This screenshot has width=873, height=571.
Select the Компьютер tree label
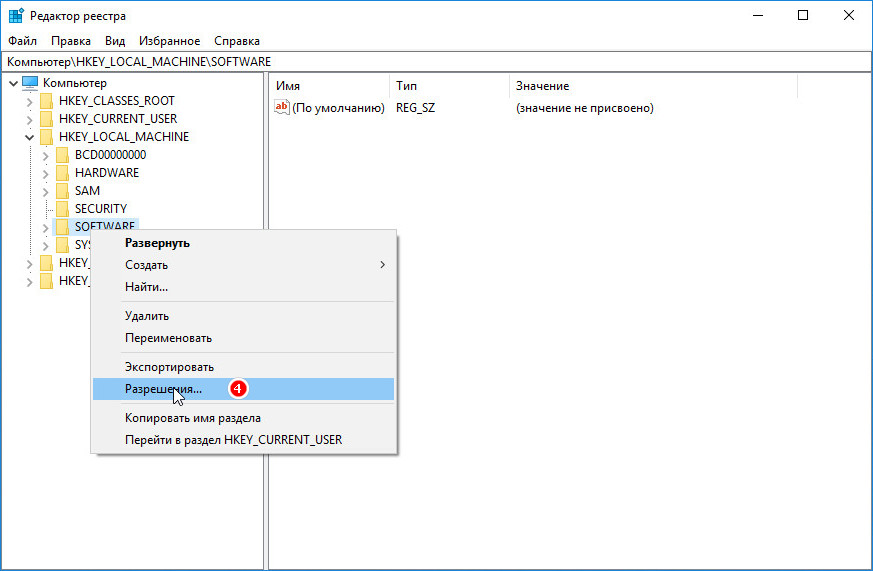75,83
